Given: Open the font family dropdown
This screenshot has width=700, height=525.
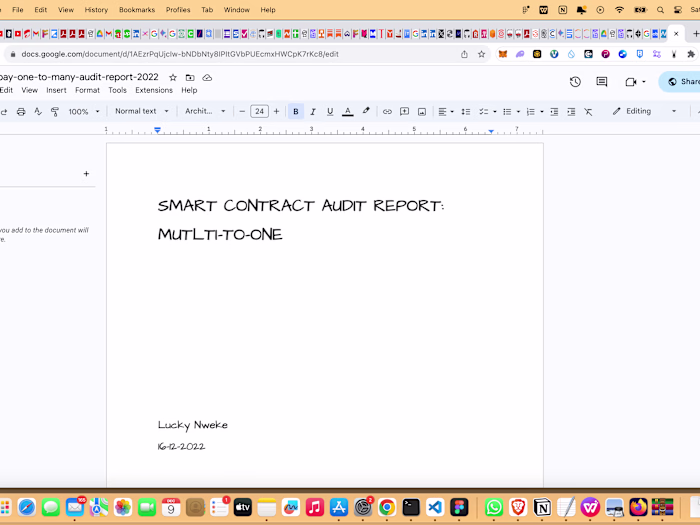Looking at the screenshot, I should point(205,111).
